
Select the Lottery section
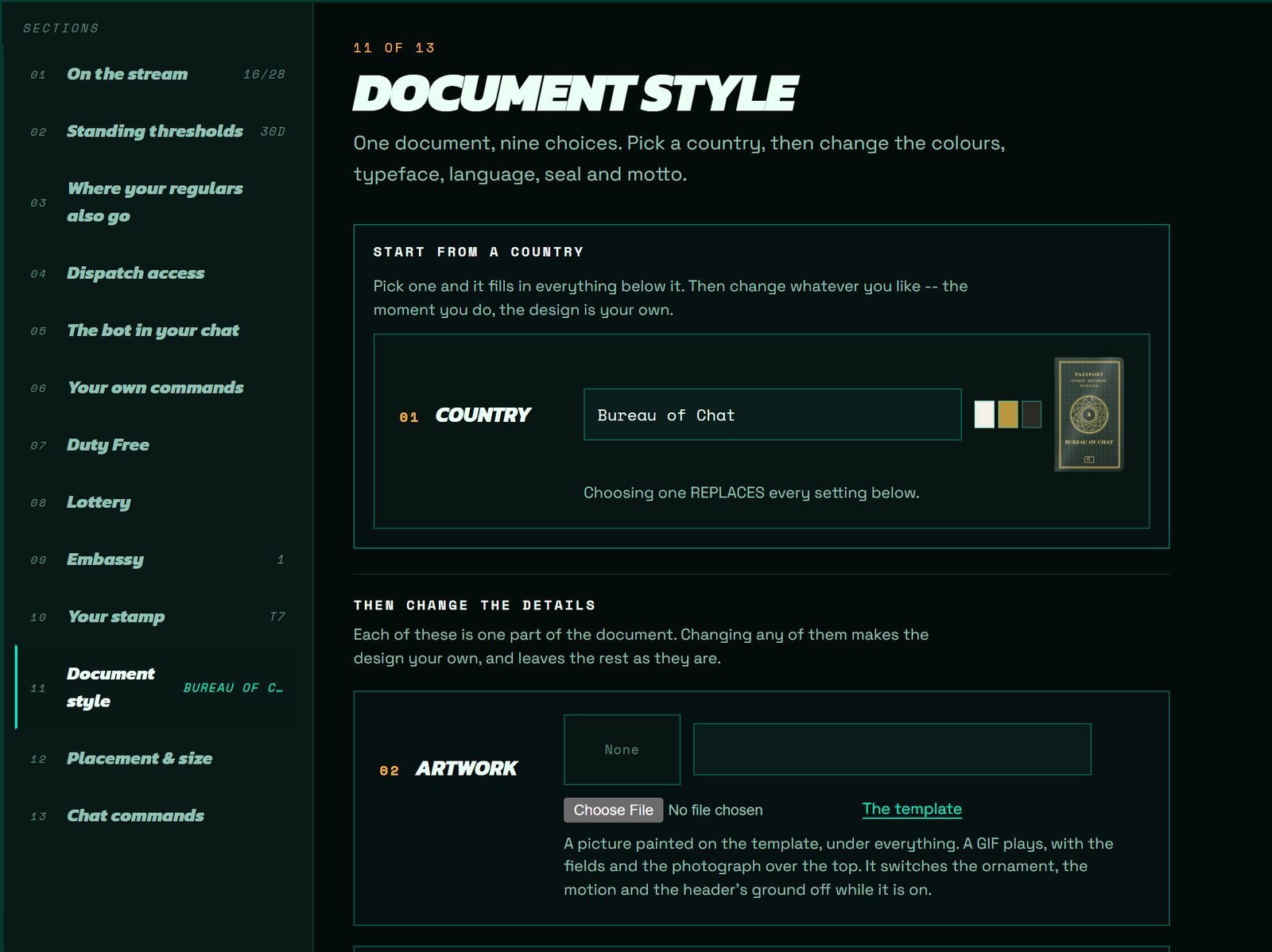[x=157, y=502]
